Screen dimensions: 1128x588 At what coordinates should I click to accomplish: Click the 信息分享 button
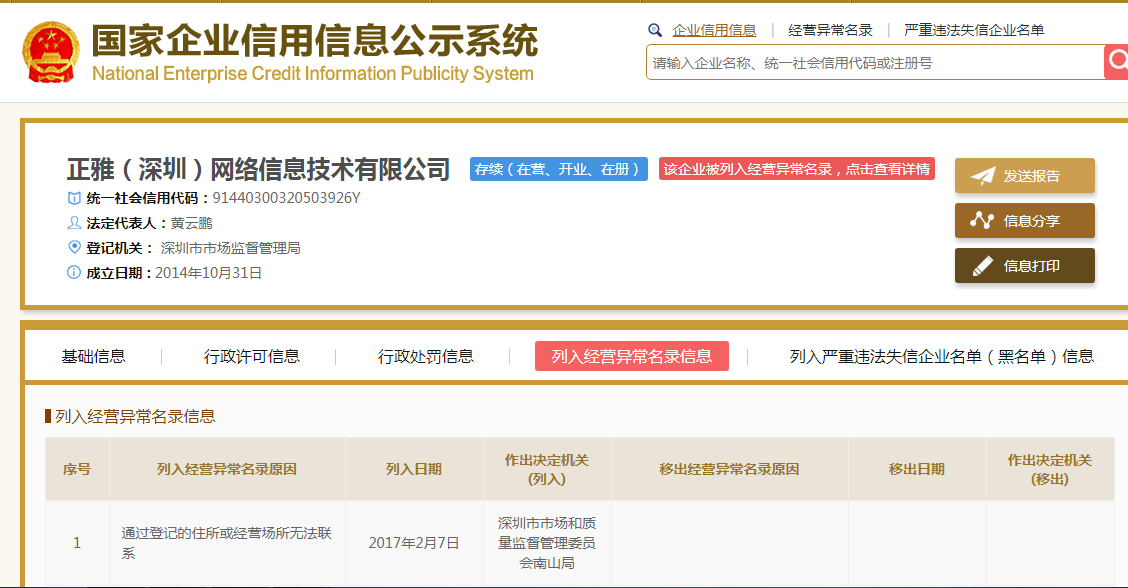coord(1024,220)
